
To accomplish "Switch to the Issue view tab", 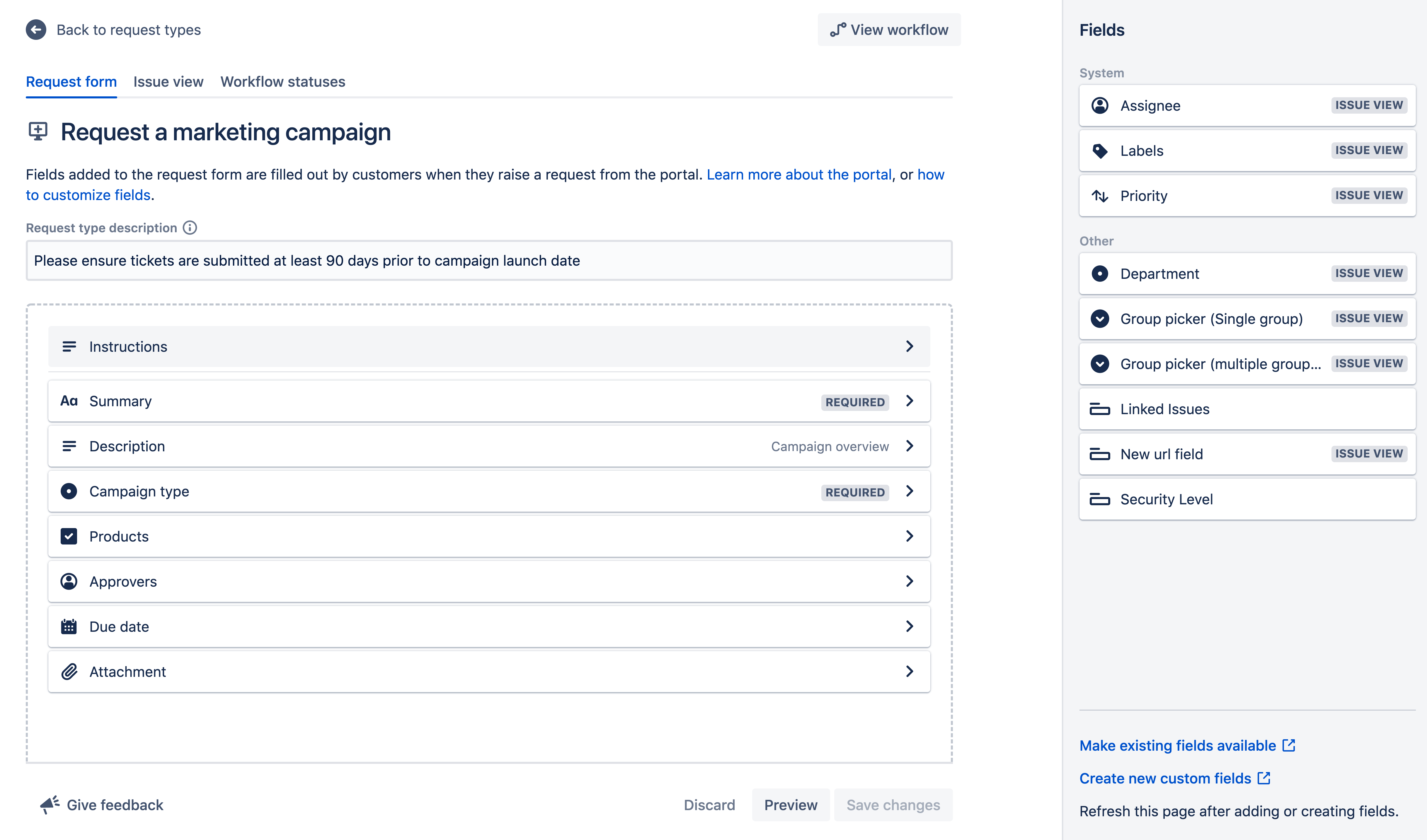I will [168, 81].
